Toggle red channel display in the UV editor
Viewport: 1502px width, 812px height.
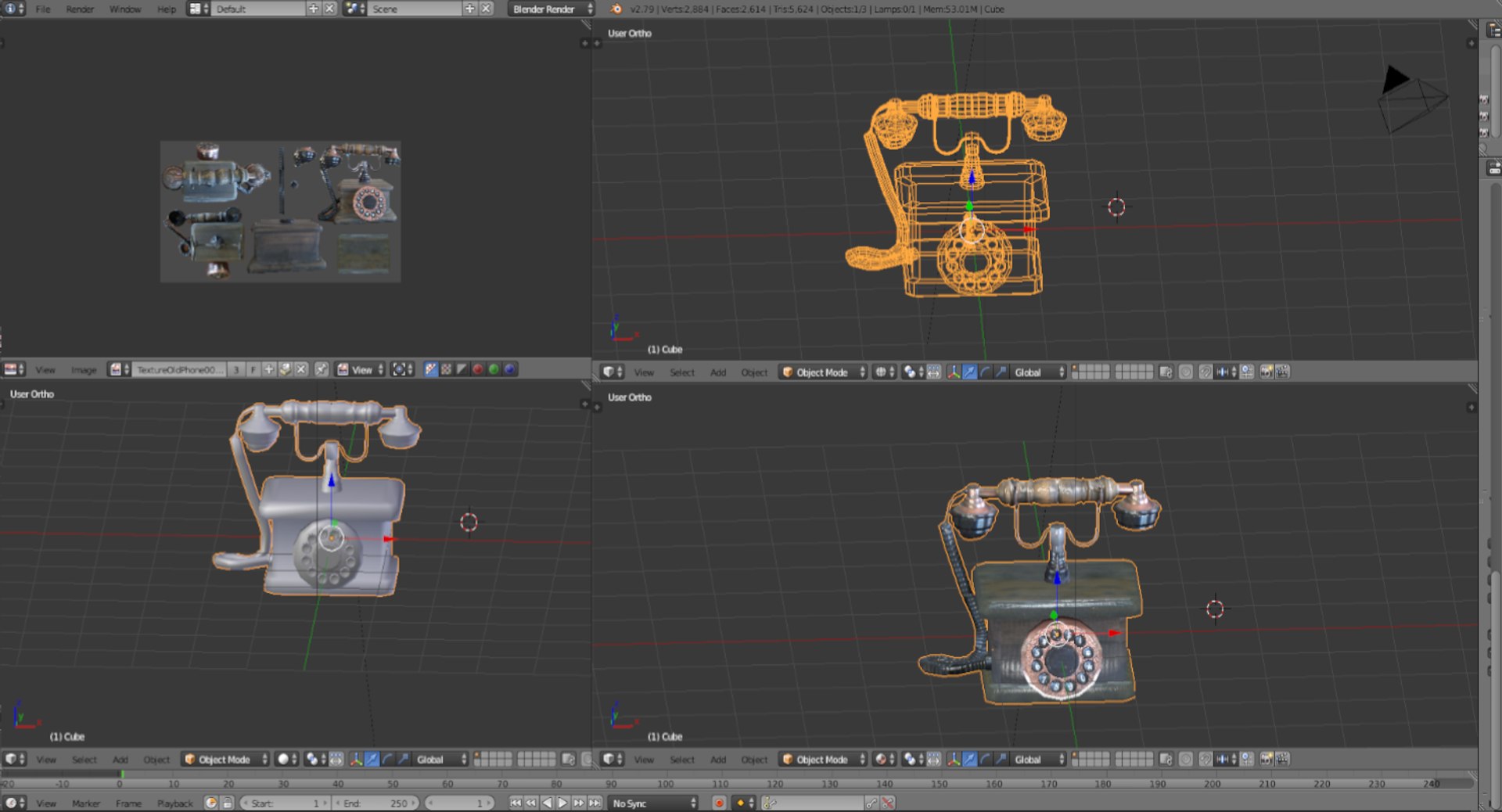pyautogui.click(x=477, y=369)
